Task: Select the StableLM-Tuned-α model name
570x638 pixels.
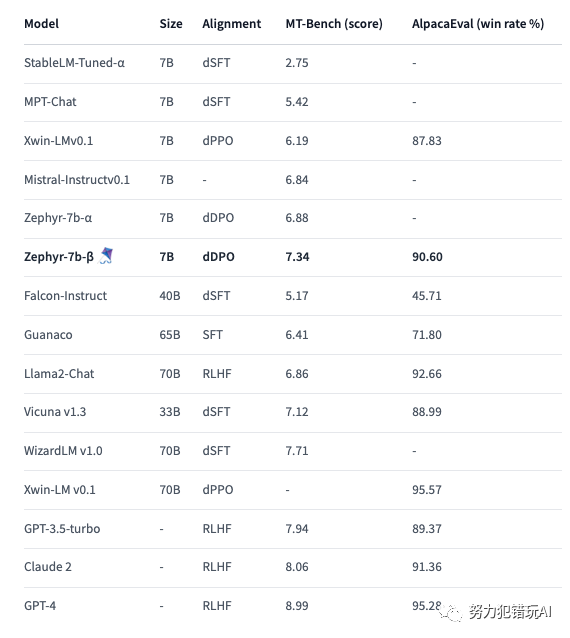Action: [x=74, y=63]
